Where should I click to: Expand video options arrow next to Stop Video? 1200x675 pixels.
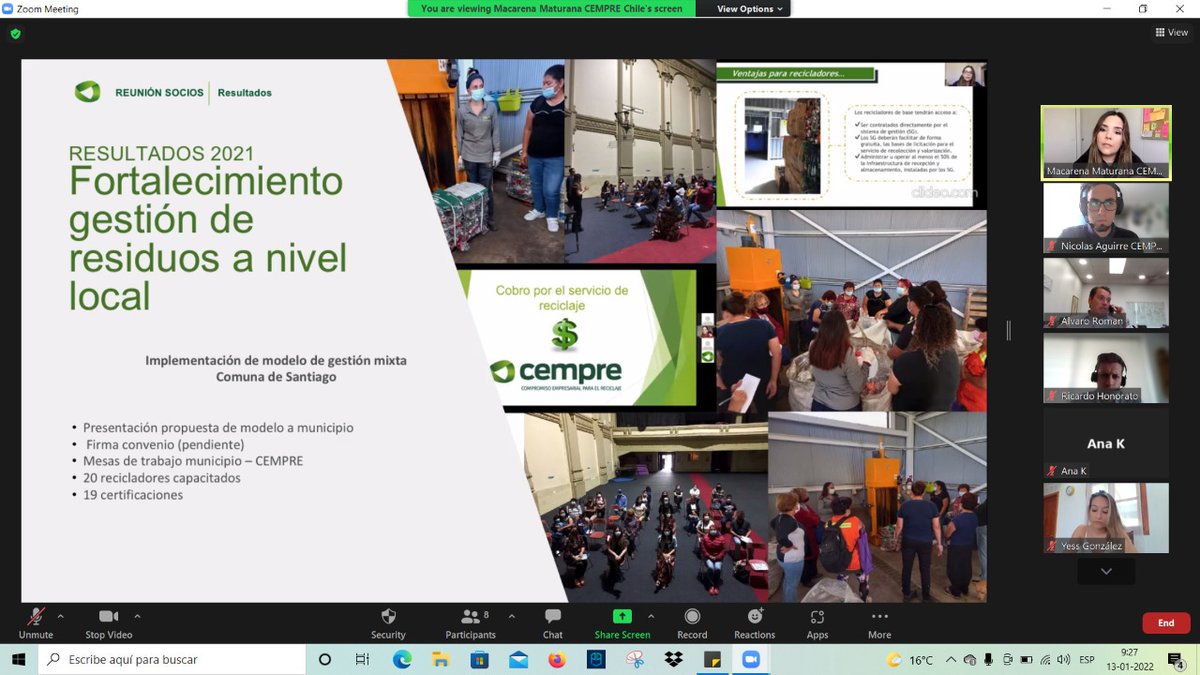pos(137,616)
